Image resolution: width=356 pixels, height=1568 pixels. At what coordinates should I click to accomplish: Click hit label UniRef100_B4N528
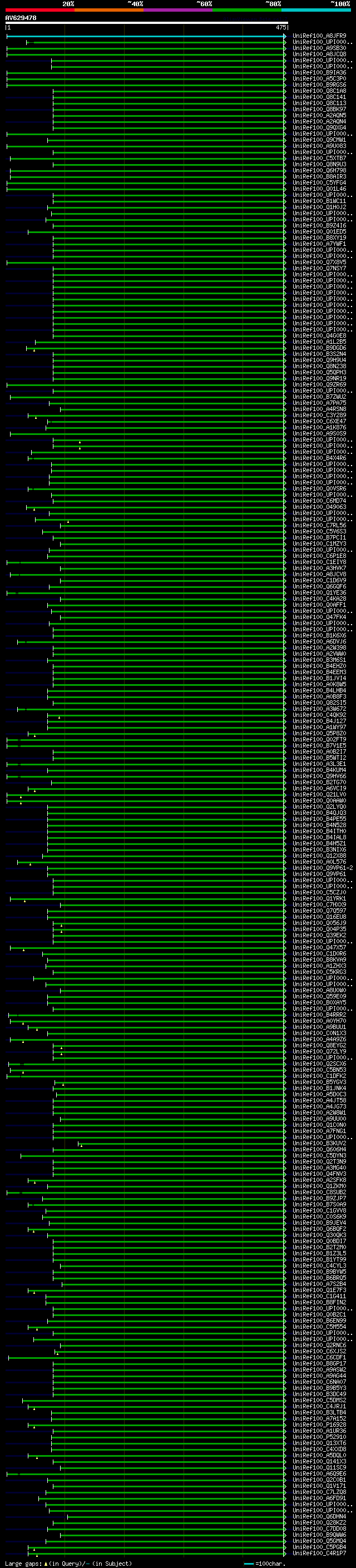tap(319, 825)
